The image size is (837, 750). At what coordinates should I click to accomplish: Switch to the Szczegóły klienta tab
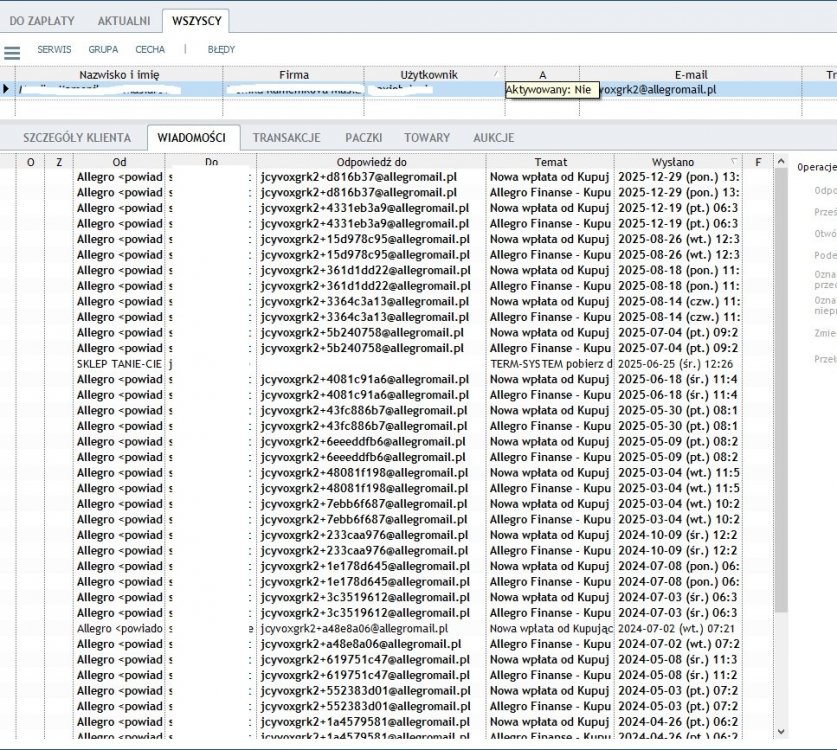point(76,138)
